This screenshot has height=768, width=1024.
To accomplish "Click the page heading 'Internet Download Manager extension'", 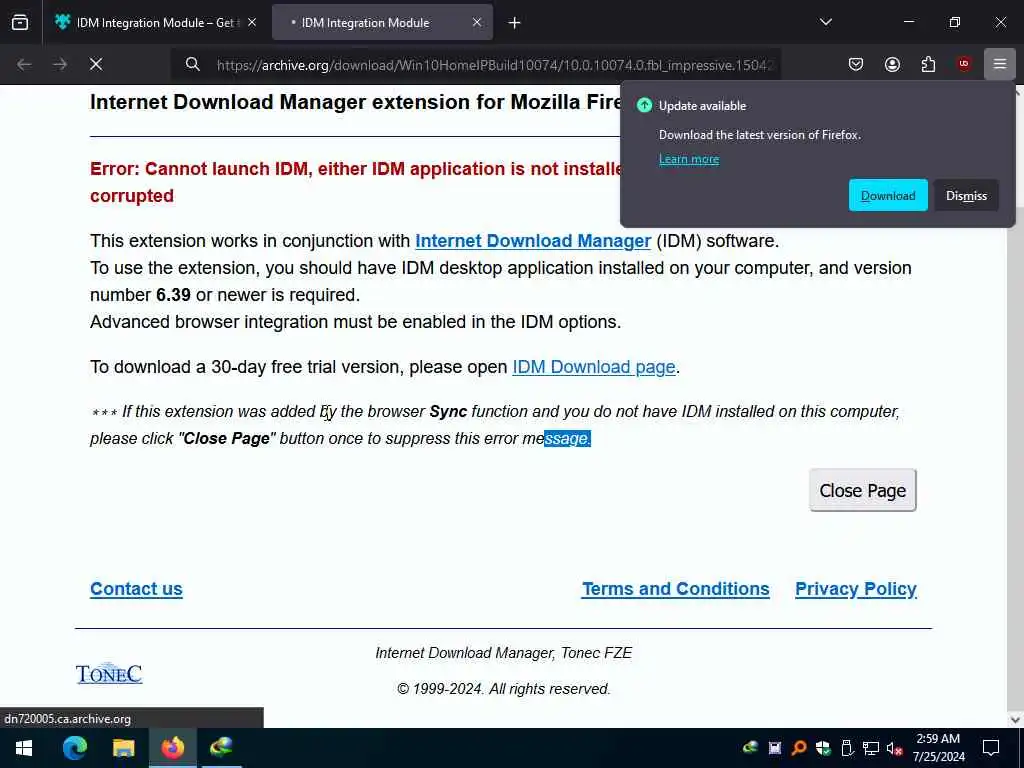I will (x=356, y=103).
